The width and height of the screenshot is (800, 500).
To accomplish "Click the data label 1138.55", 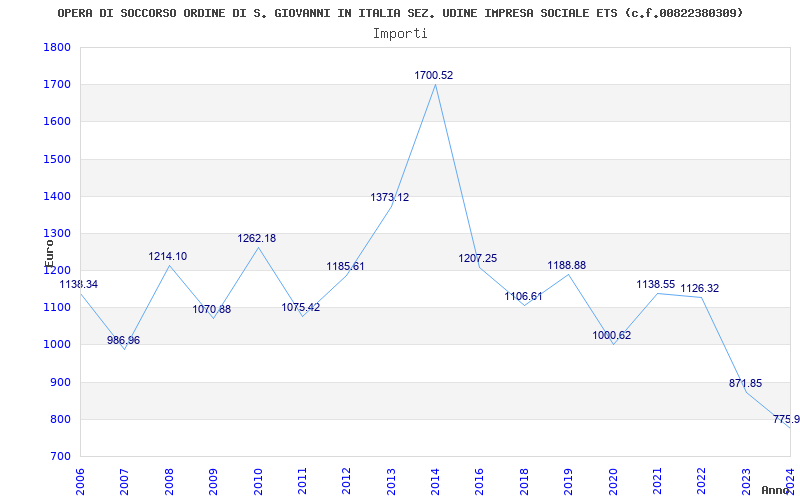I will coord(656,285).
